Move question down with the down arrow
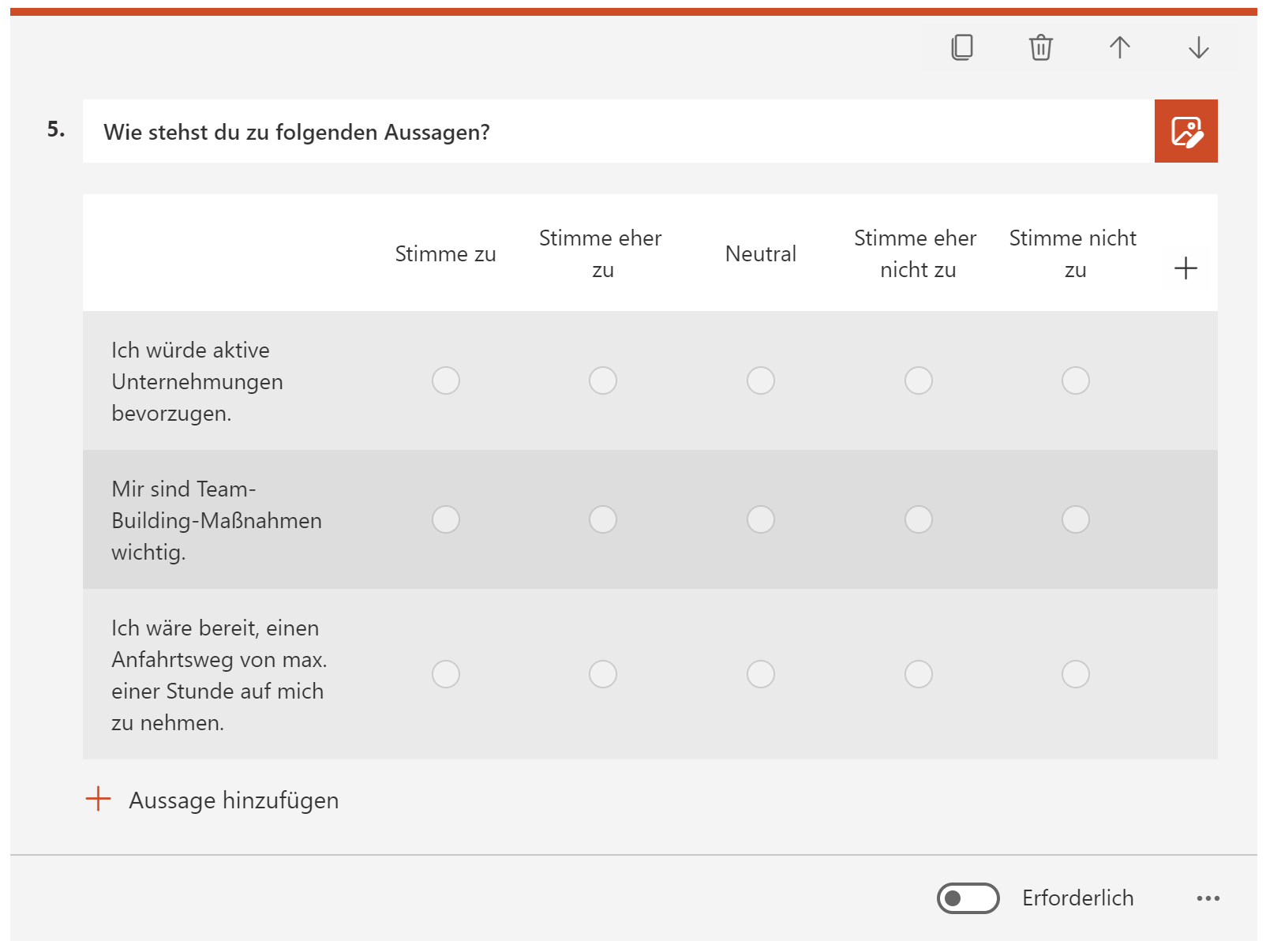Screen dimensions: 1266x952 click(1198, 47)
